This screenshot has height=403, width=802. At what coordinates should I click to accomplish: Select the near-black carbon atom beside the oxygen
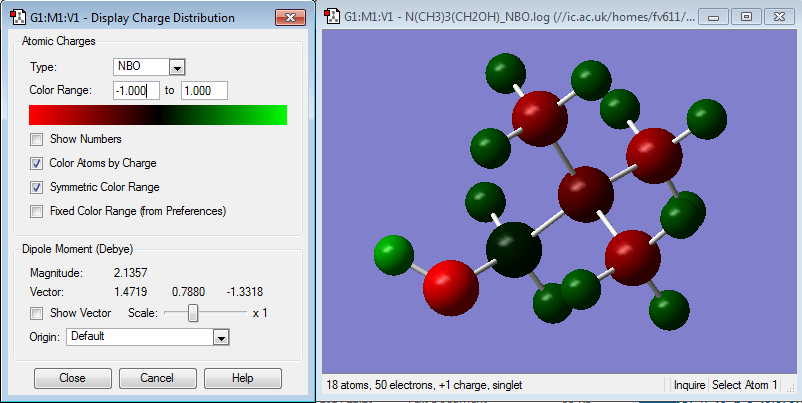click(514, 250)
